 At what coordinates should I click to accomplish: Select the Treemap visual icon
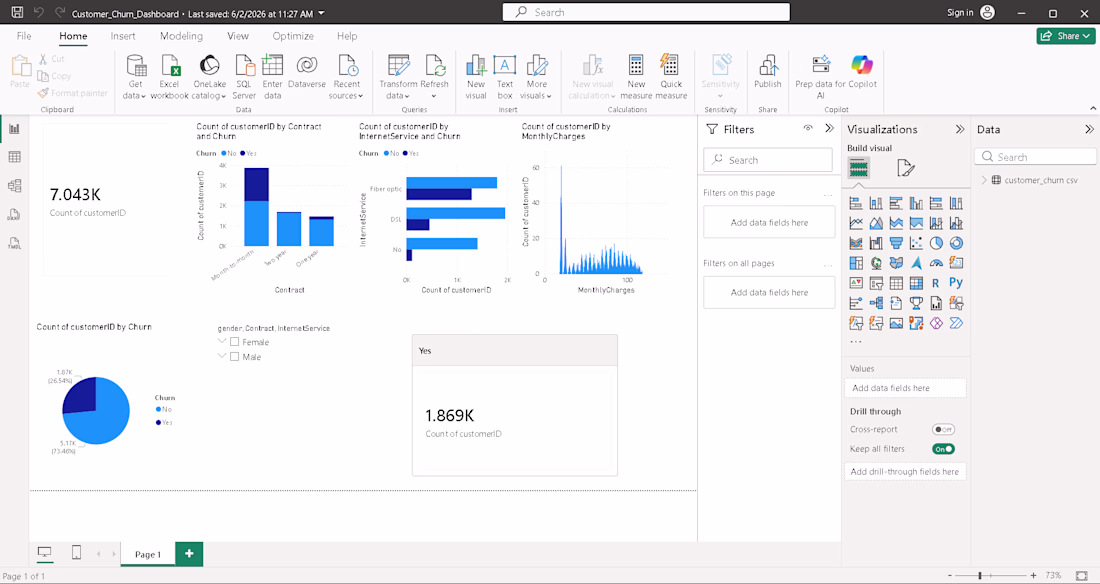(x=856, y=263)
